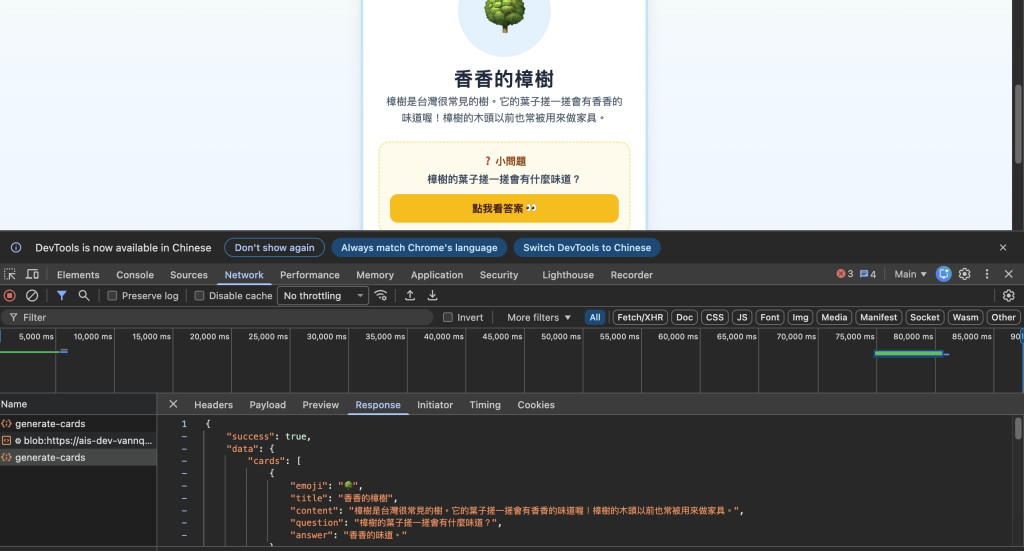The width and height of the screenshot is (1024, 551).
Task: Open the Main context dropdown
Action: pyautogui.click(x=910, y=274)
